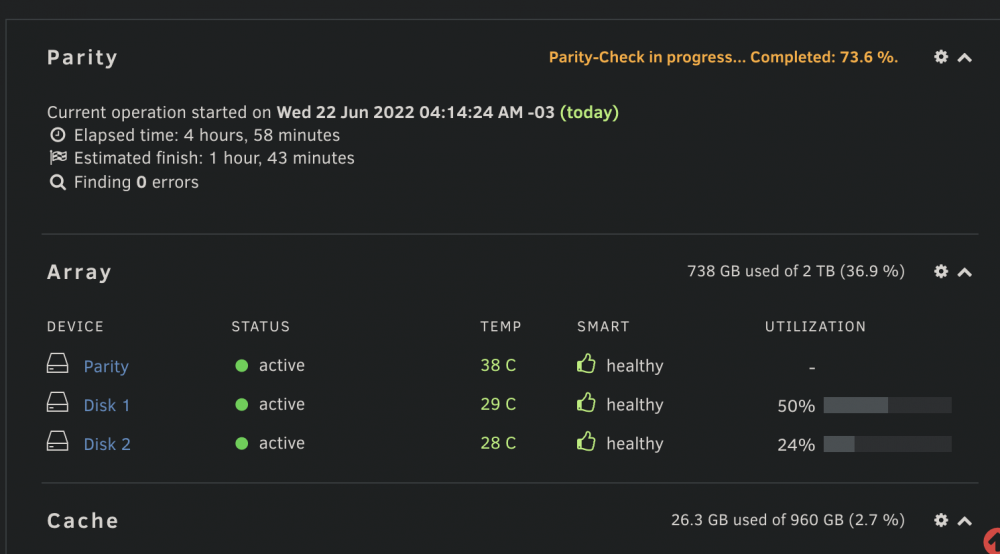Click the Disk 2 utilization bar

tap(888, 444)
